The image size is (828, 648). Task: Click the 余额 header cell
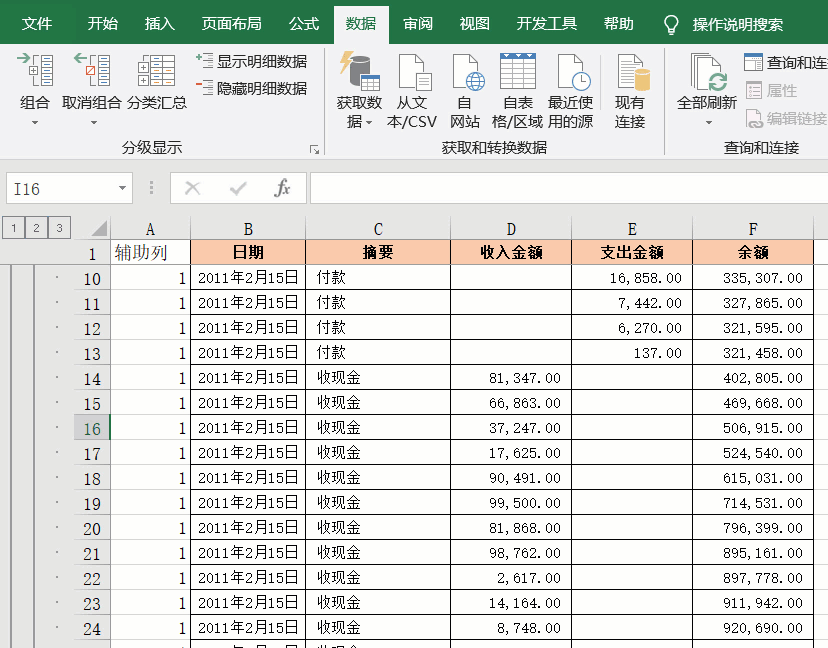[753, 252]
